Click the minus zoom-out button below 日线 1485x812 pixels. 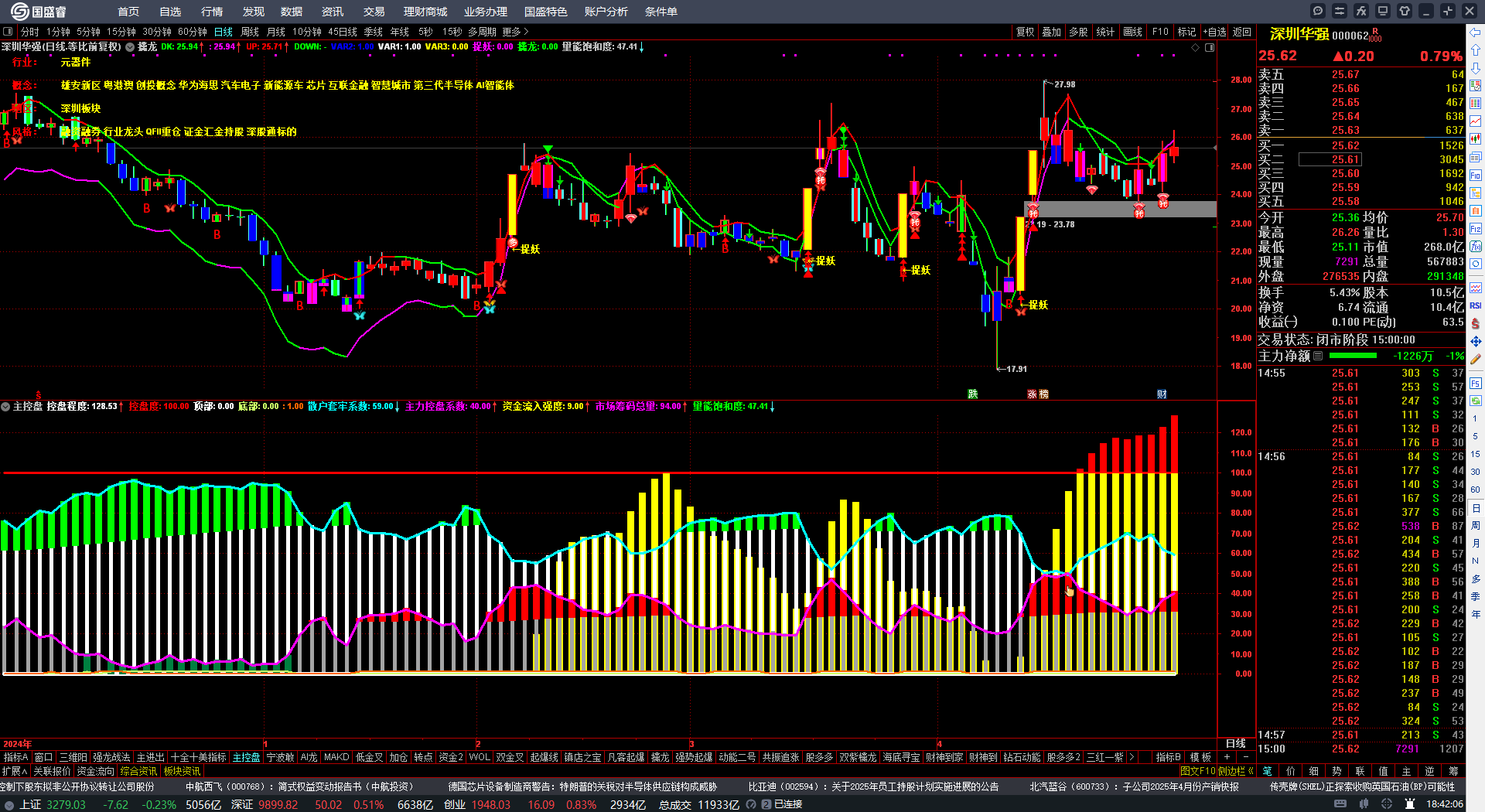[x=1245, y=757]
